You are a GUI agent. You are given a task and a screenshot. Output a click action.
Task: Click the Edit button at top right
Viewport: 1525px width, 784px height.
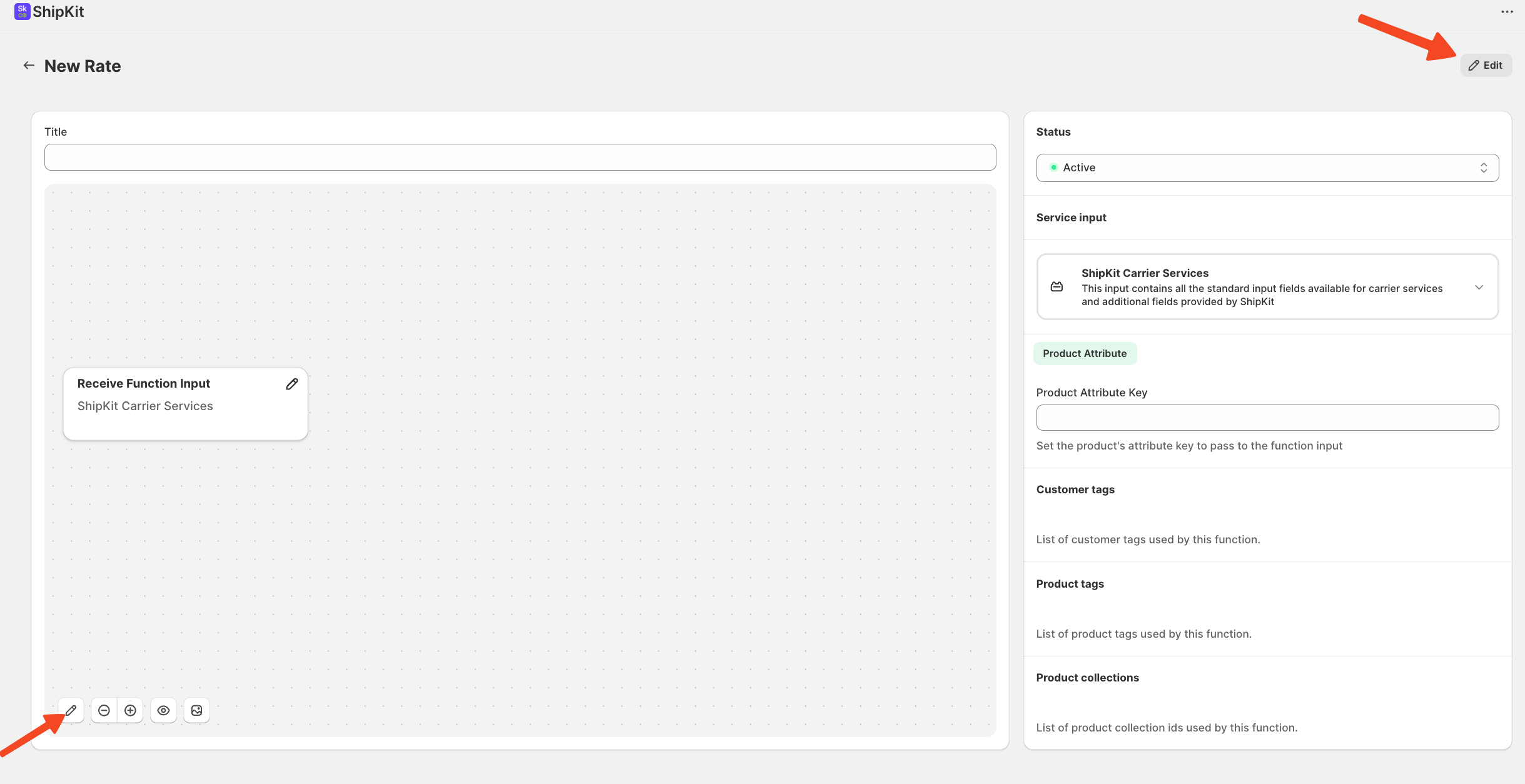click(x=1486, y=66)
